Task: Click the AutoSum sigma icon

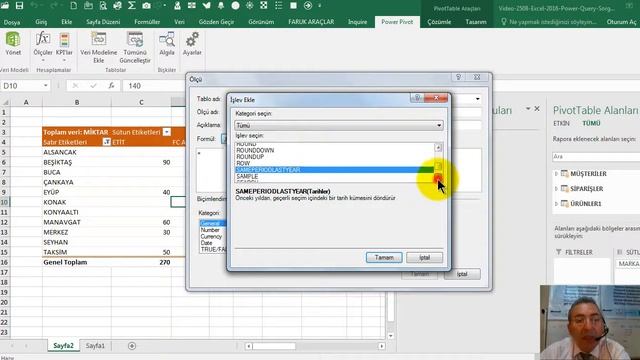Action: [x=131, y=6]
